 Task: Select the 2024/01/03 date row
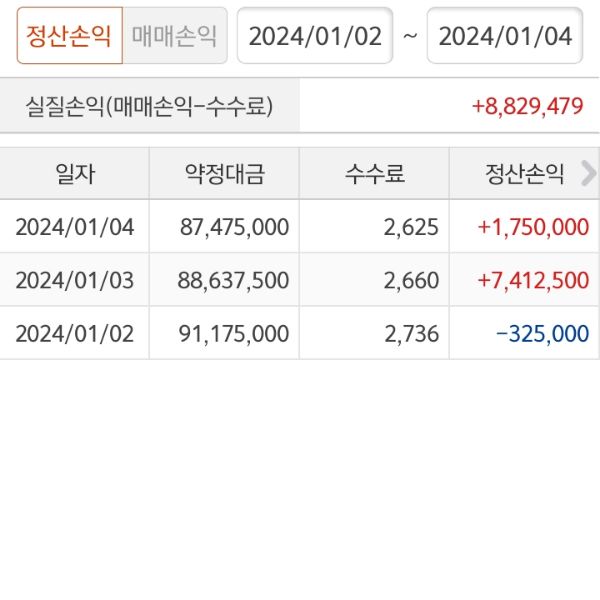pyautogui.click(x=75, y=280)
